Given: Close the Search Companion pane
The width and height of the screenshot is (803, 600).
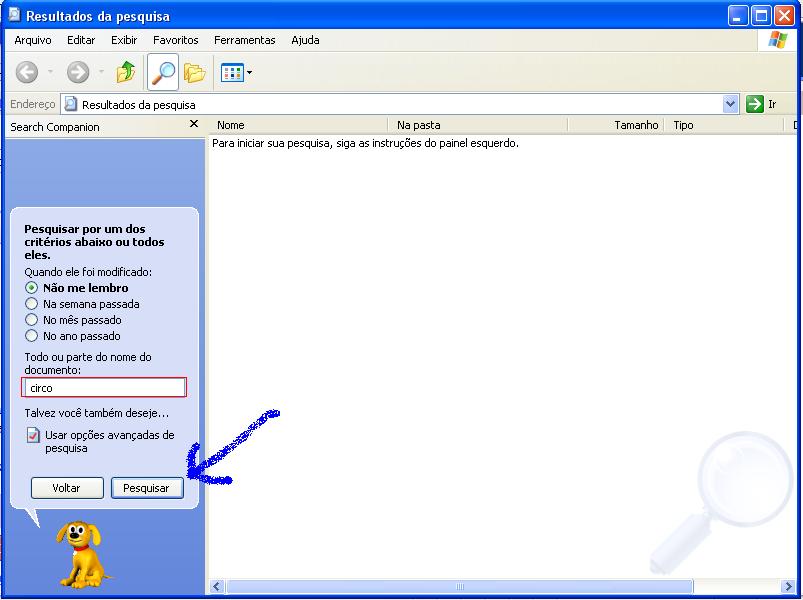Looking at the screenshot, I should [x=194, y=124].
